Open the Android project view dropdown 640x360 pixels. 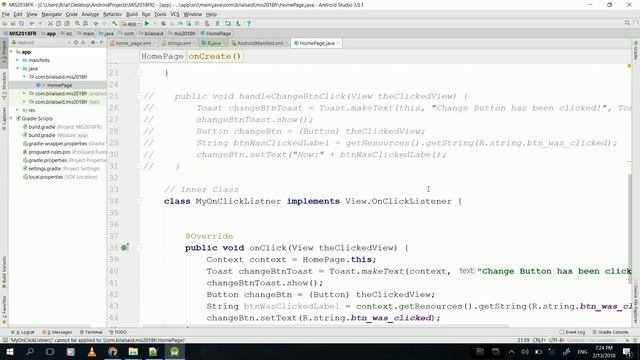(41, 42)
